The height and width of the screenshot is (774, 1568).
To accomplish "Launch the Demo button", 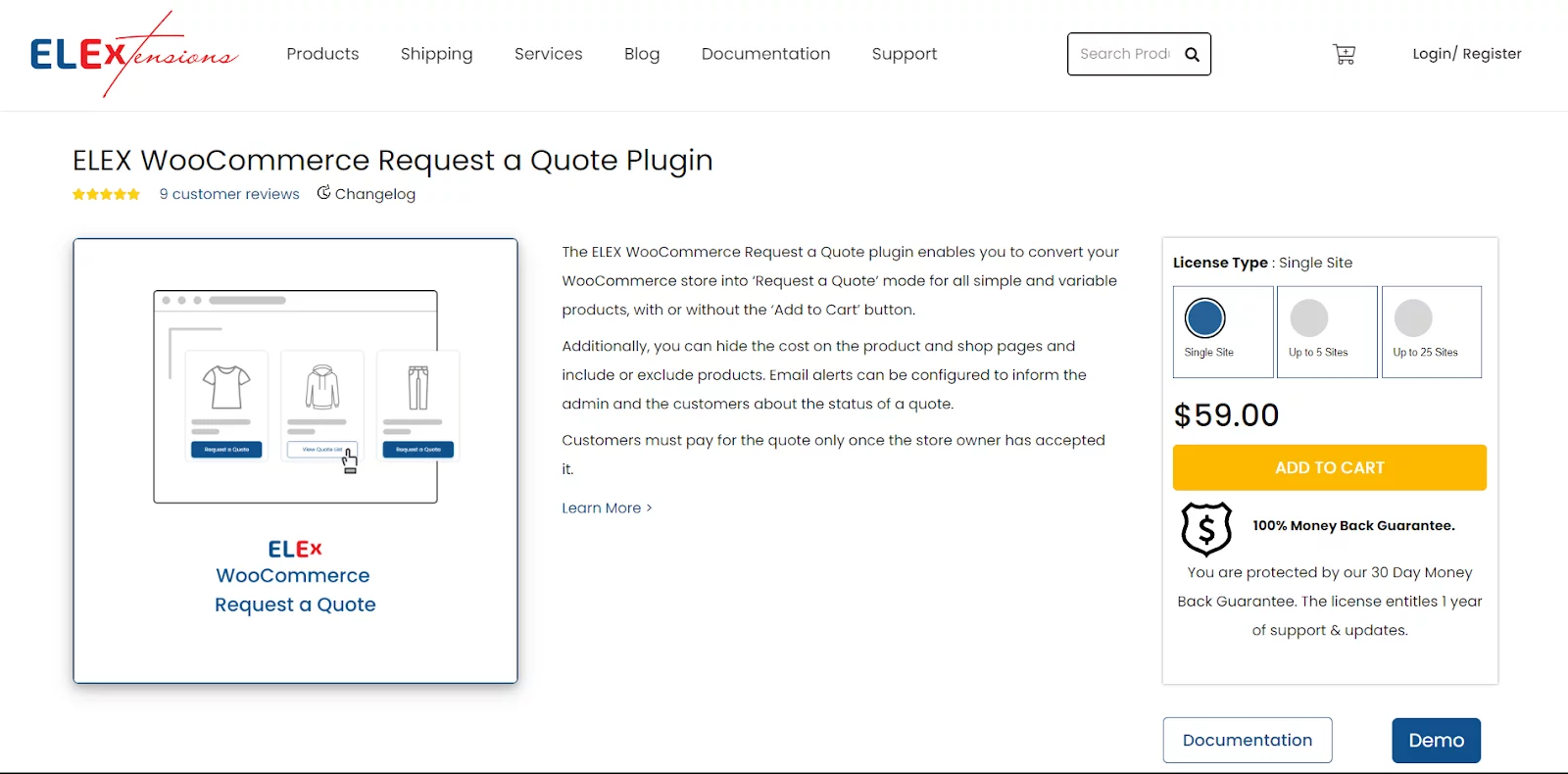I will click(x=1437, y=741).
